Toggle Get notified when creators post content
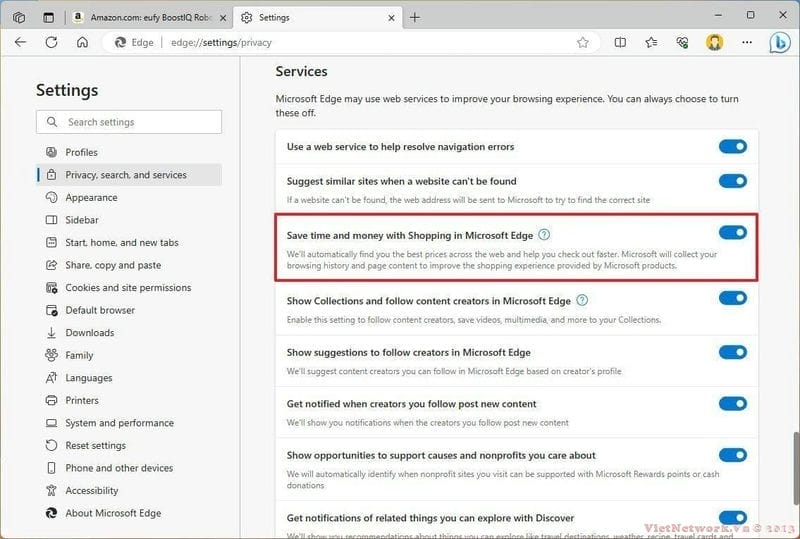Screen dimensions: 800x539 point(732,404)
